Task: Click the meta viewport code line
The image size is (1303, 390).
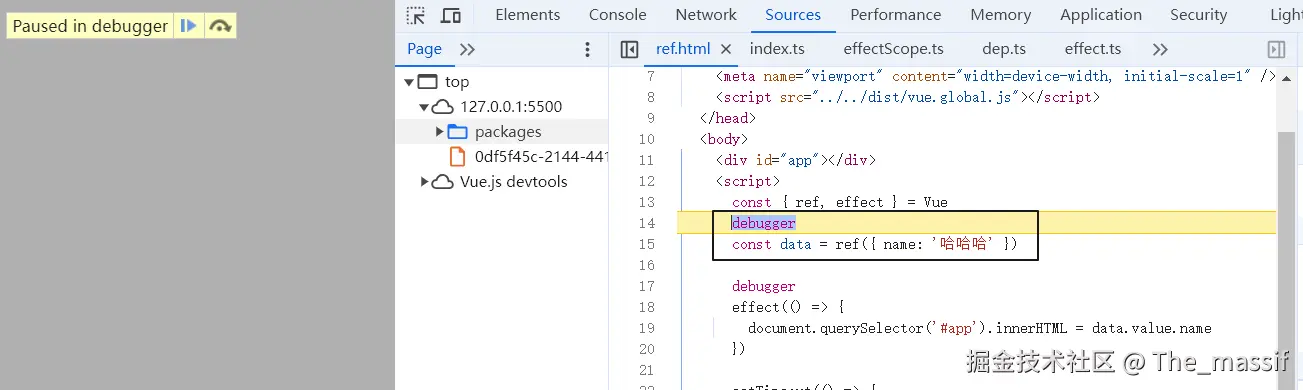Action: click(996, 76)
